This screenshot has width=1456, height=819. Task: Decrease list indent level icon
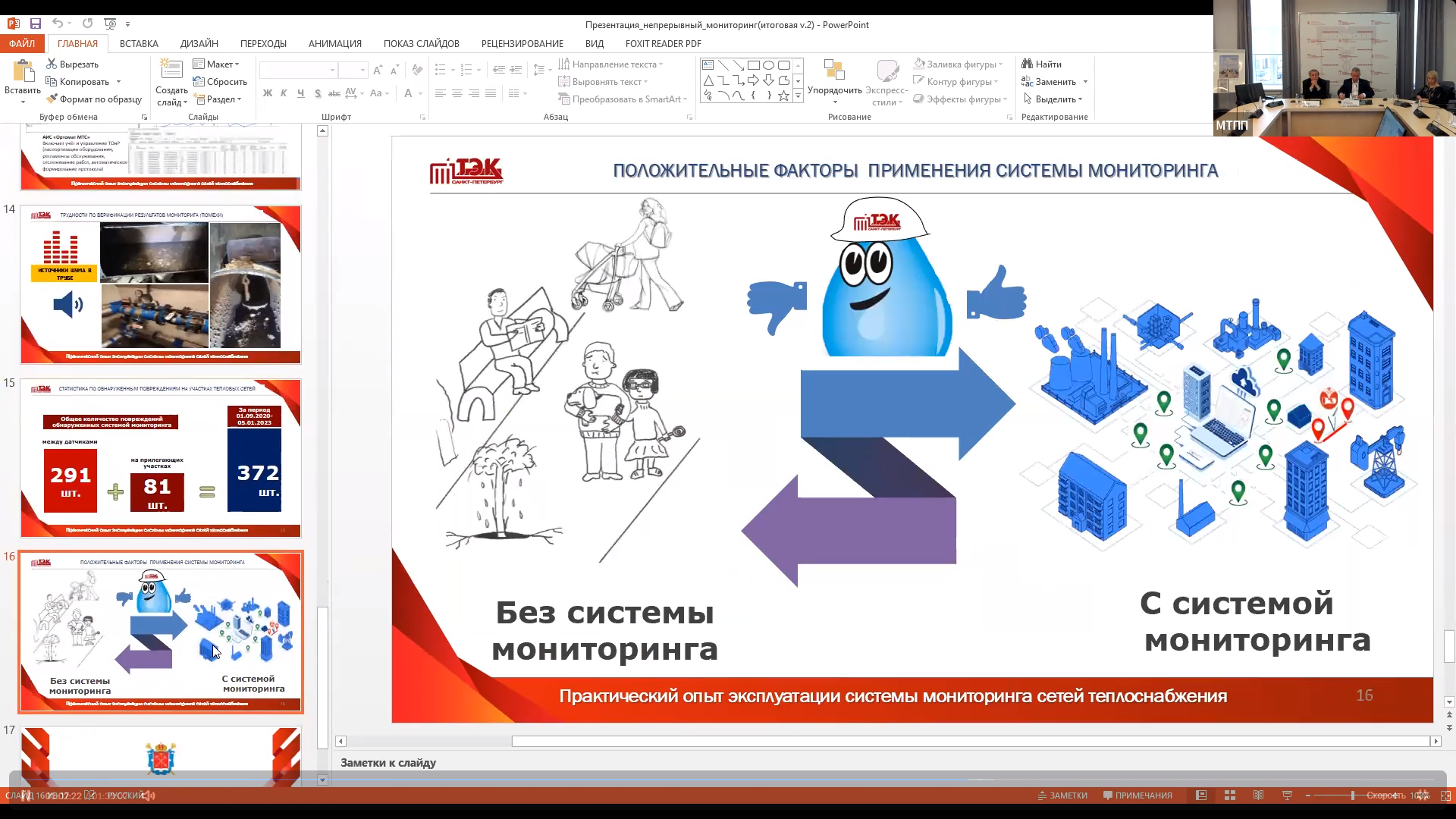point(498,70)
